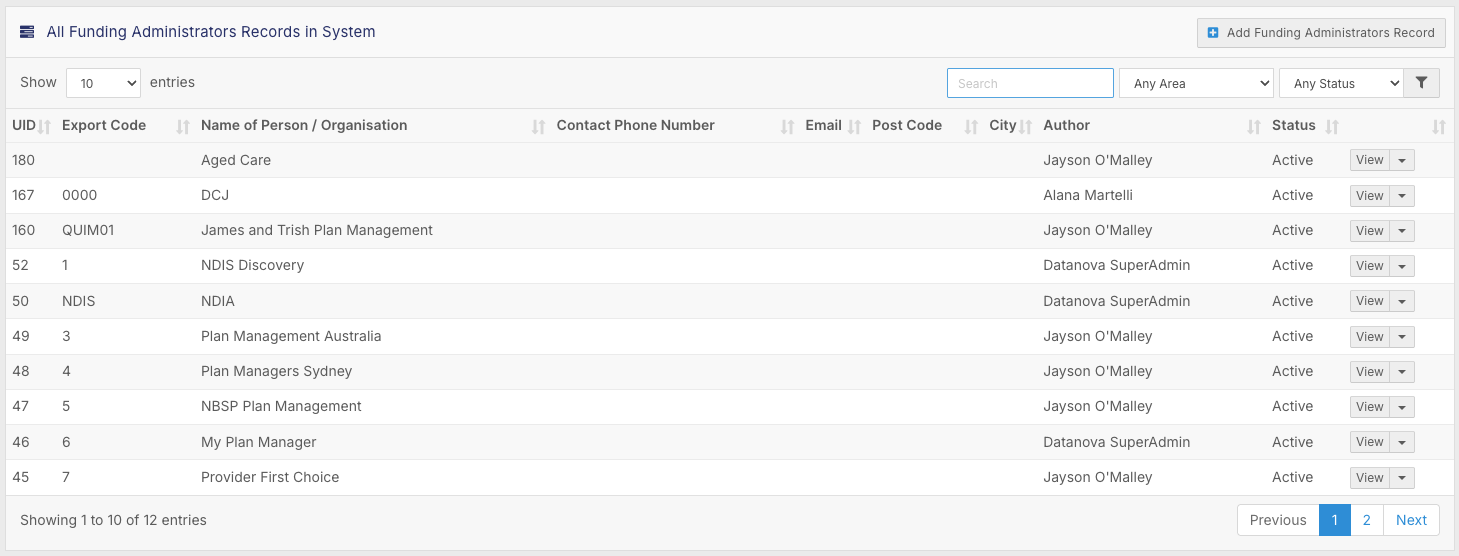Click the UID column header text

(24, 125)
